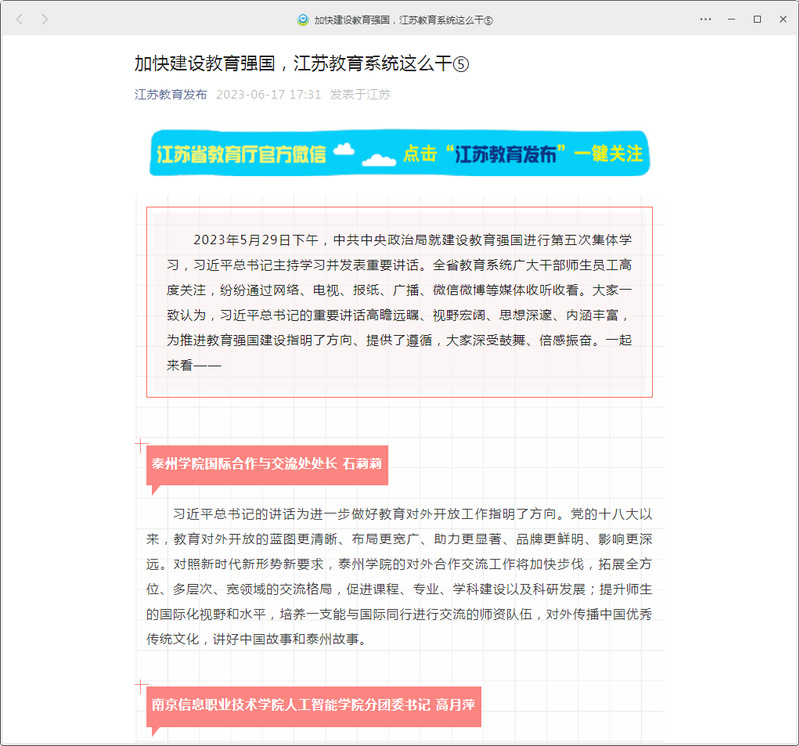Viewport: 799px width, 746px height.
Task: Click the article headline 加快建设教育强国
Action: [301, 64]
